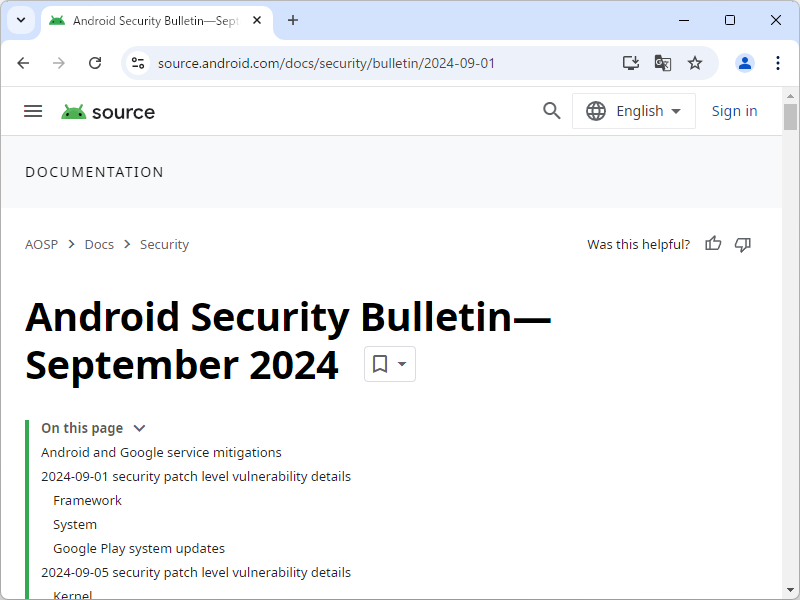Give thumbs down feedback on the page
Image resolution: width=800 pixels, height=600 pixels.
[743, 244]
